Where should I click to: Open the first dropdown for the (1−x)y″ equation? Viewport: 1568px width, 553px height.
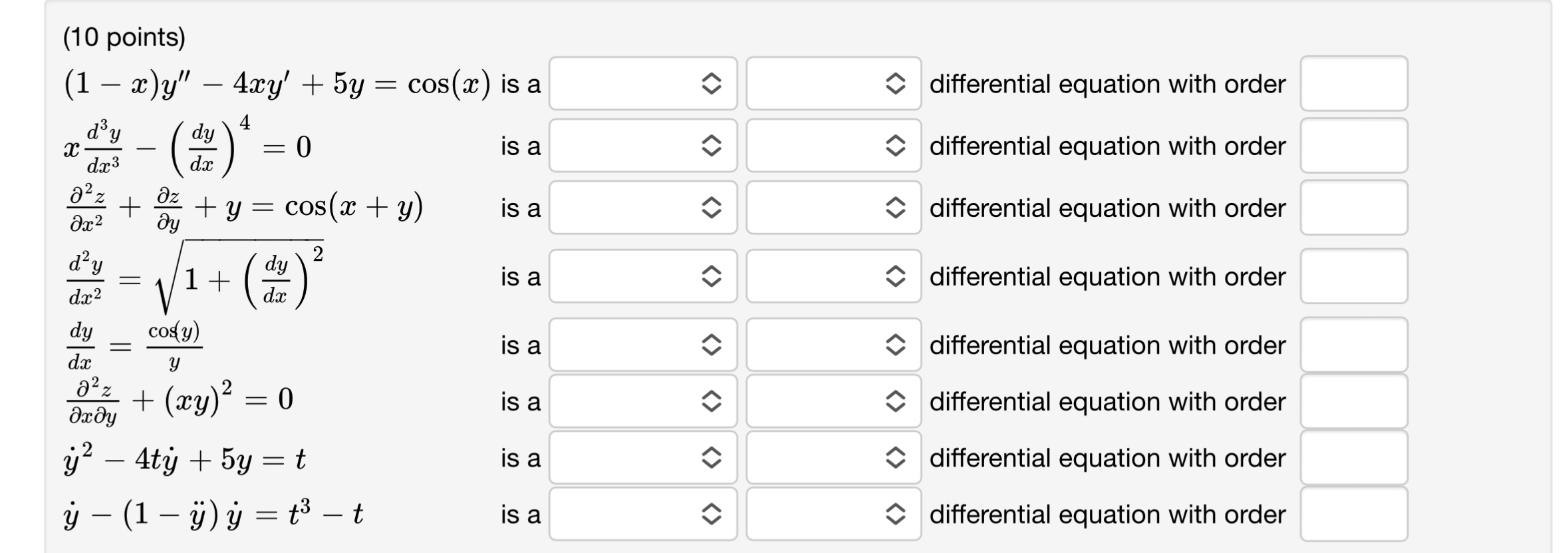point(642,85)
